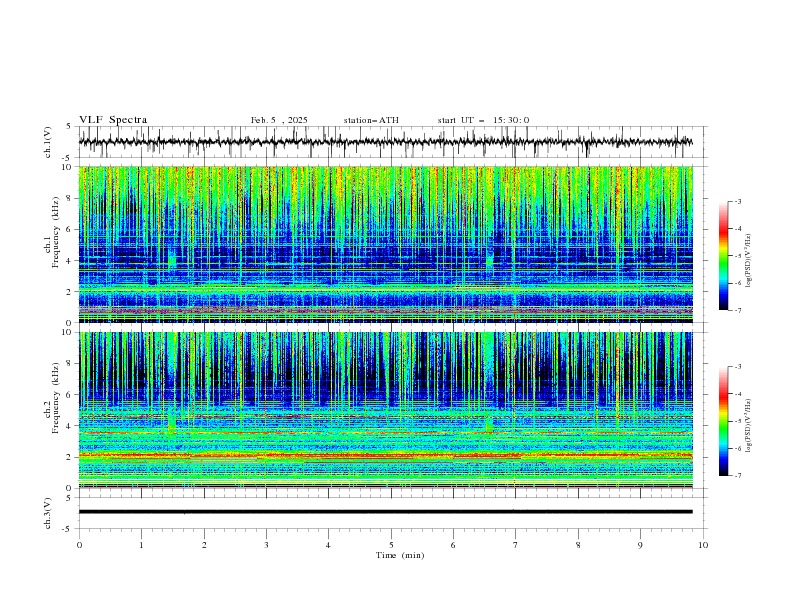792x612 pixels.
Task: Click time axis tick label "4"
Action: coord(328,545)
